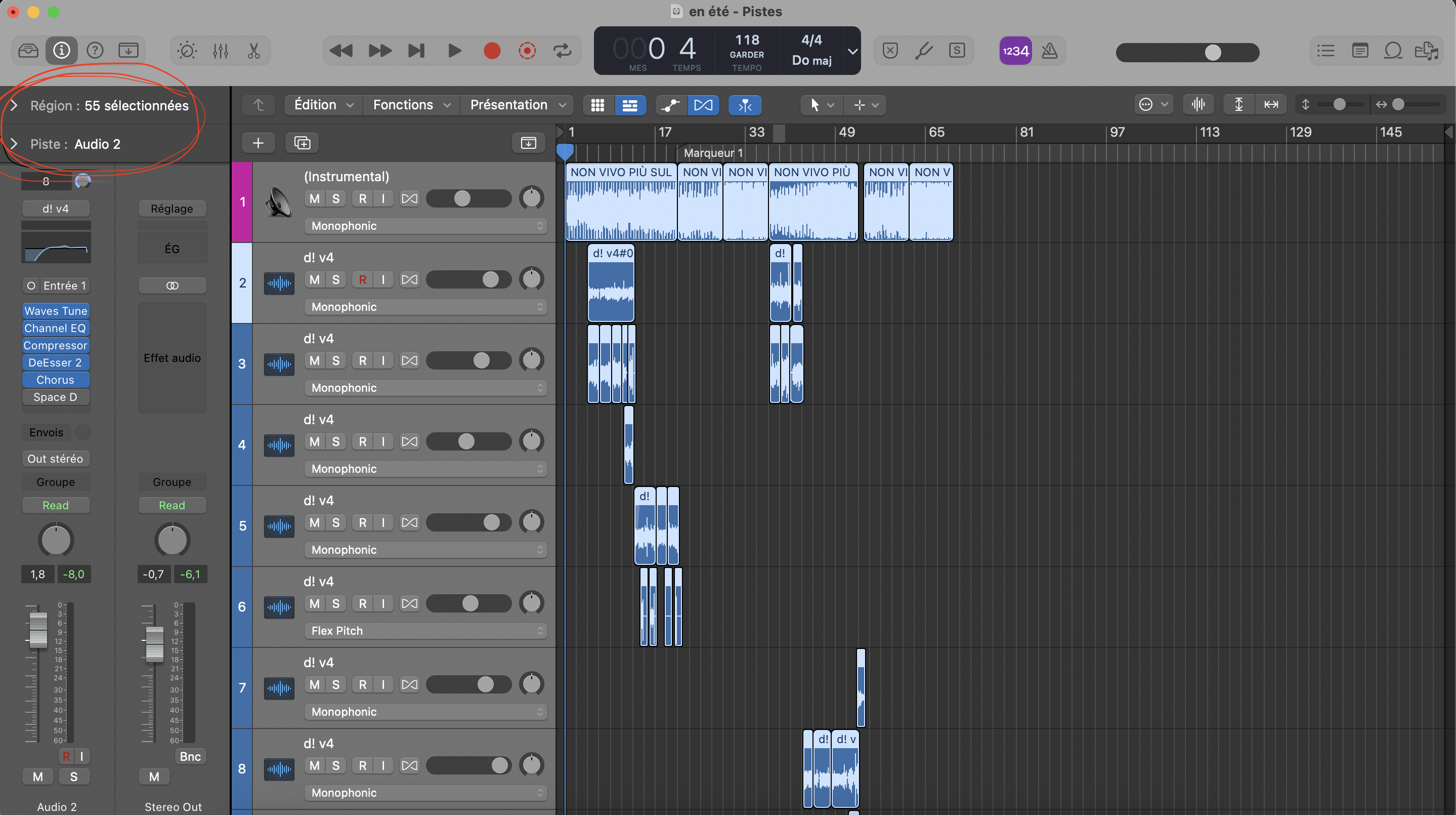Viewport: 1456px width, 815px height.
Task: Click the Fast Forward transport button
Action: 380,51
